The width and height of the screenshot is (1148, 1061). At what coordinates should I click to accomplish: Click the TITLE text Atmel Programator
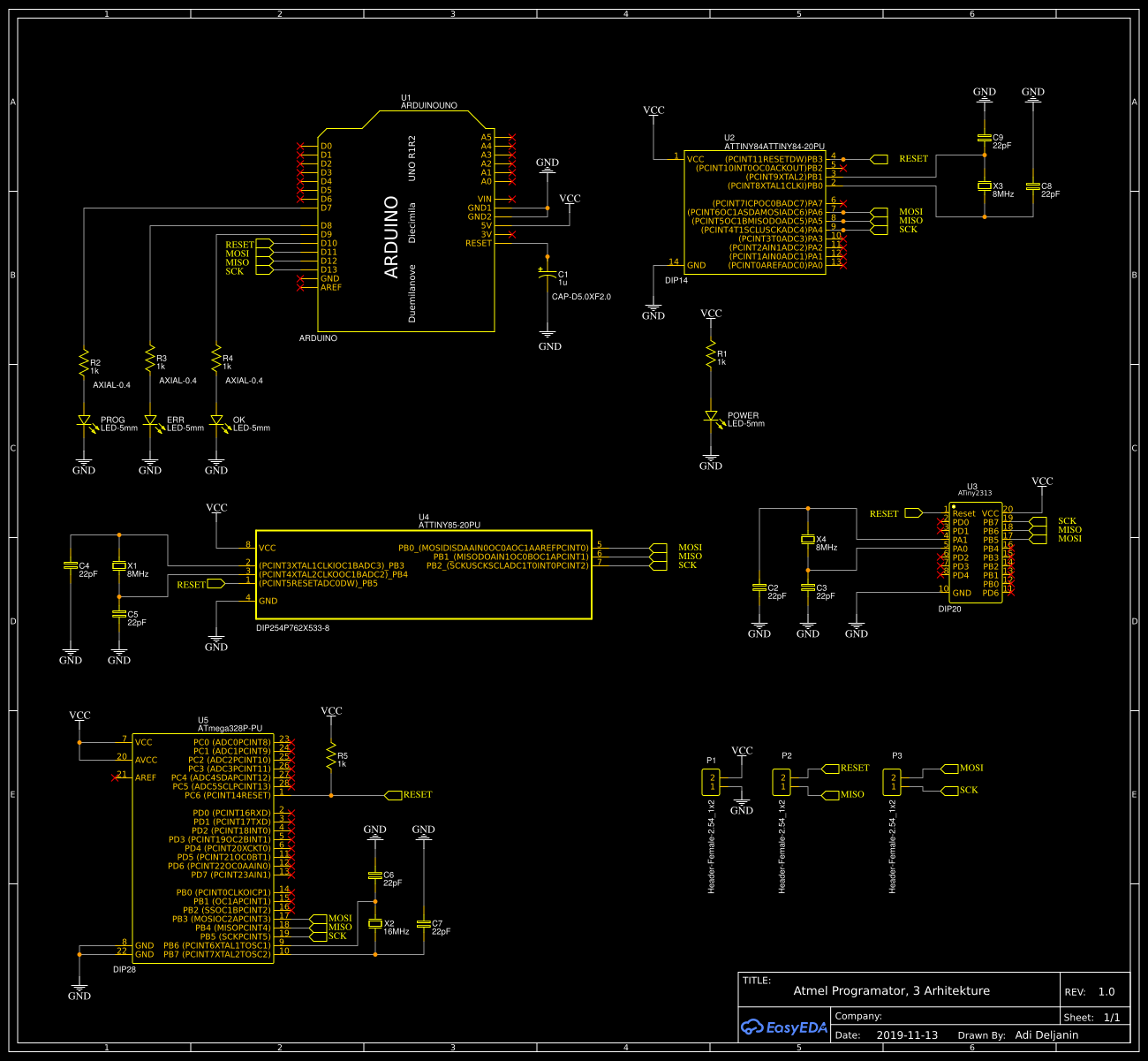point(892,990)
